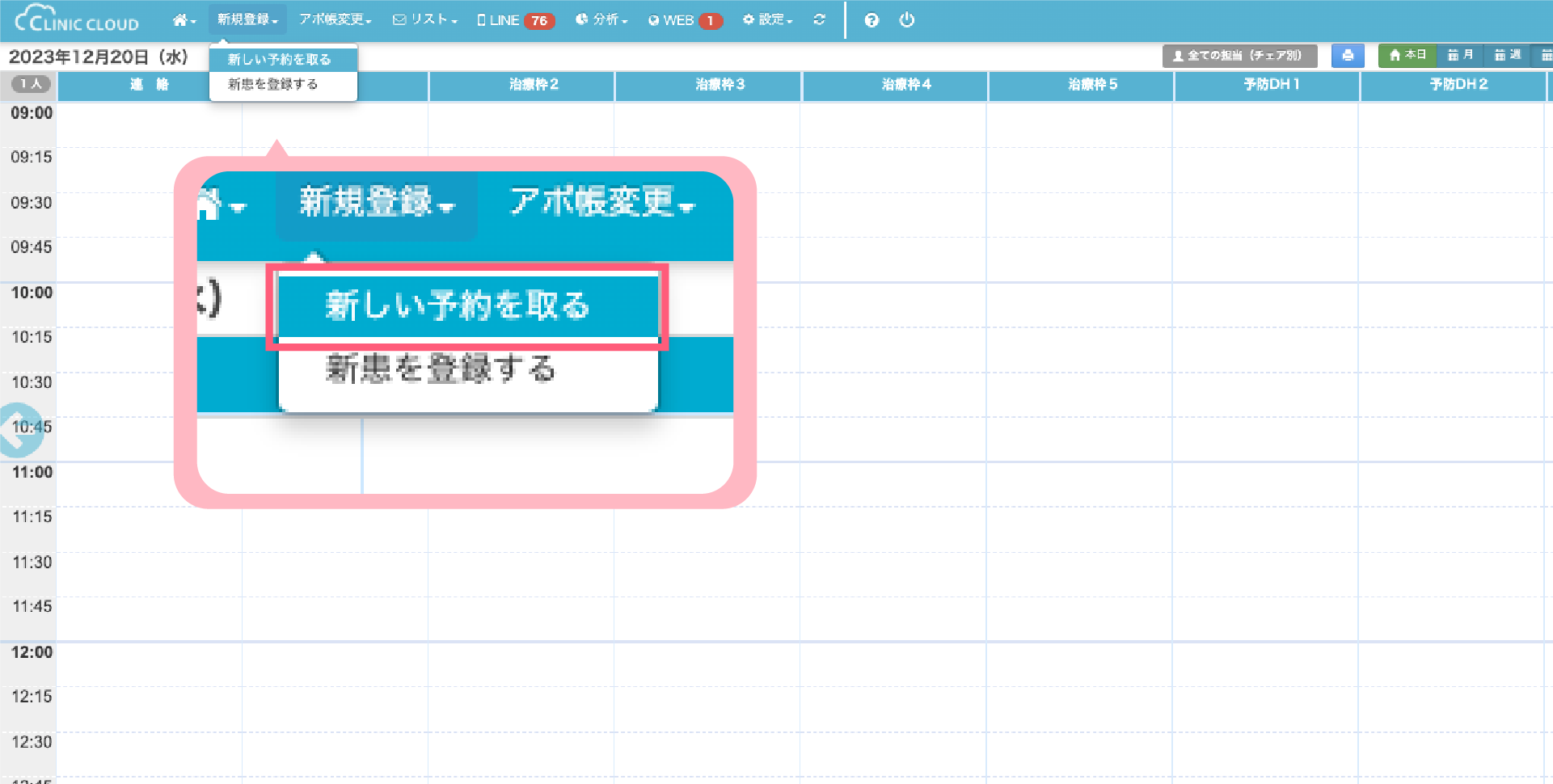This screenshot has width=1553, height=784.
Task: Click the blue print icon button
Action: pyautogui.click(x=1347, y=56)
